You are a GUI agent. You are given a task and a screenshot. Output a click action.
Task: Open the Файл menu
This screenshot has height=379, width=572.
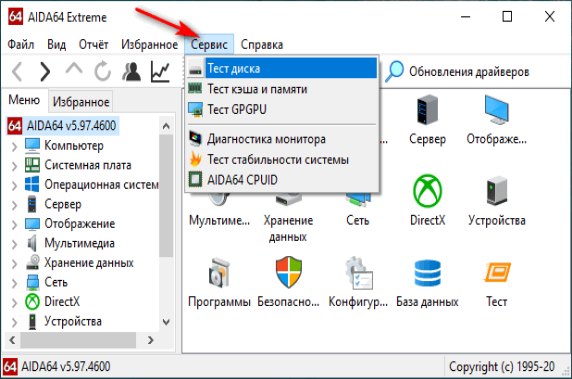click(x=21, y=45)
